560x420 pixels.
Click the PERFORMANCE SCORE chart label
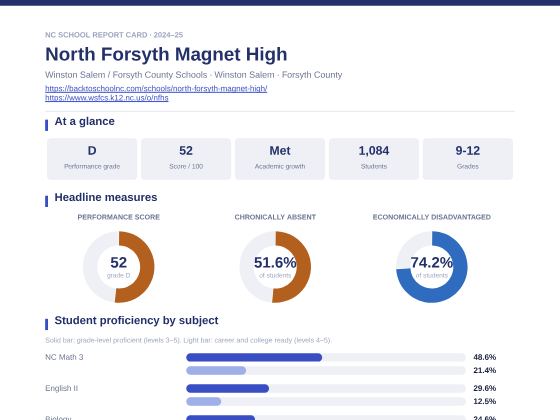119,217
